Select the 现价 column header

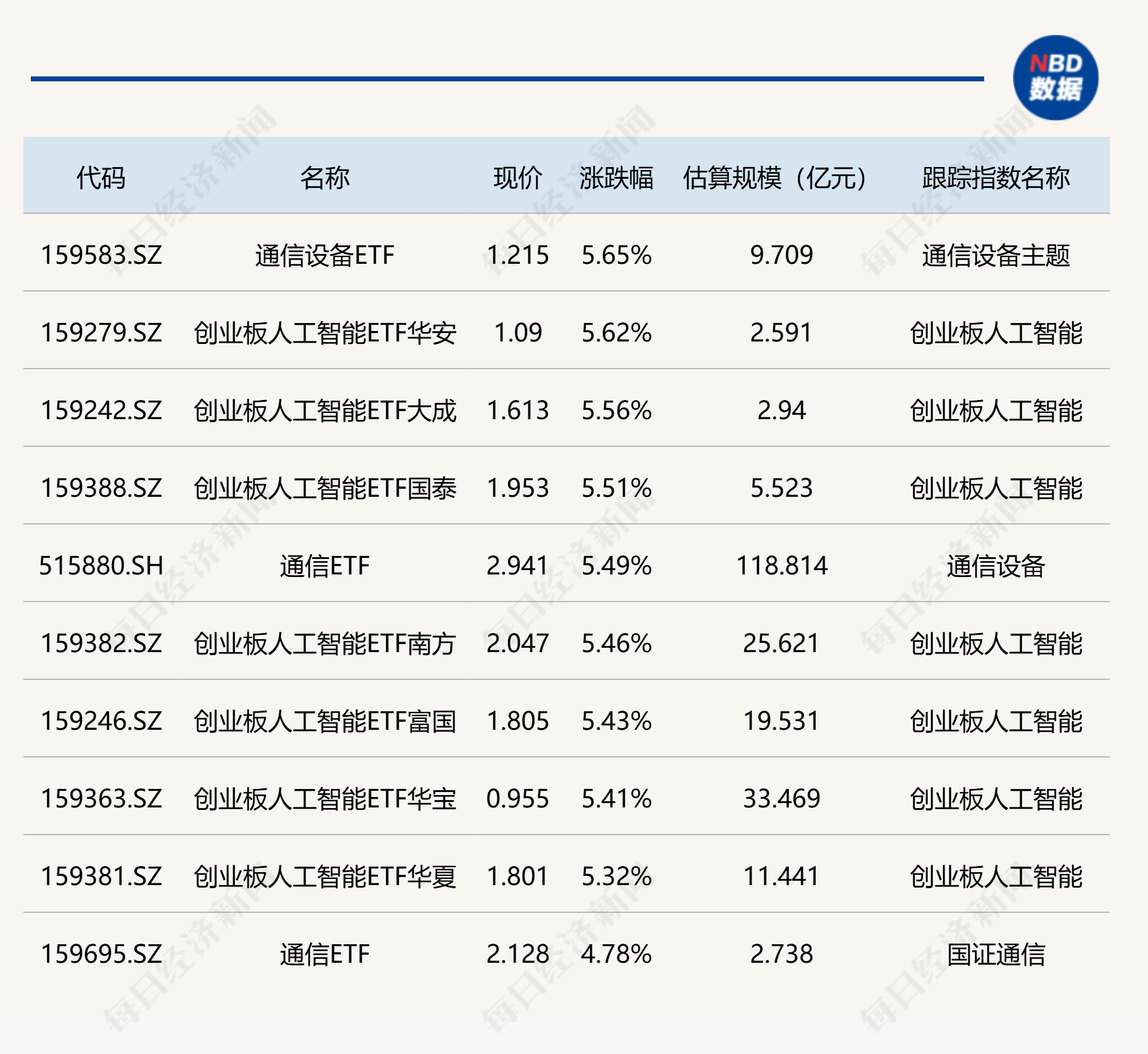pyautogui.click(x=517, y=178)
